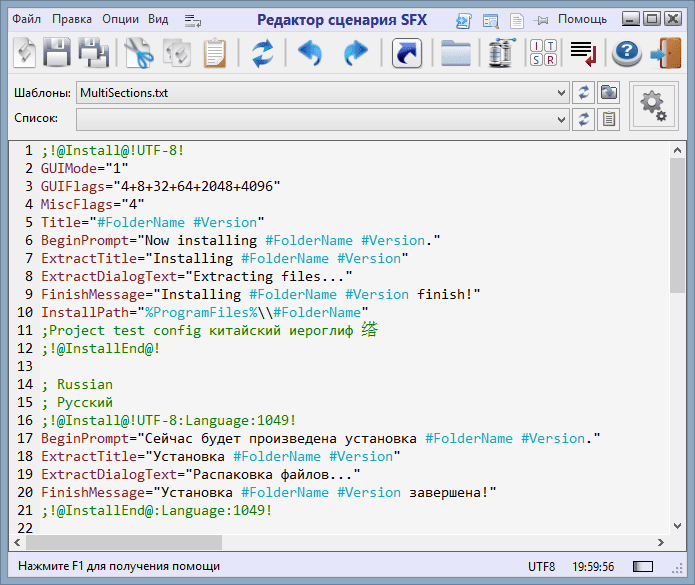Expand the Шаблоны dropdown showing MultiSections.txt
This screenshot has height=585, width=695.
tap(560, 93)
